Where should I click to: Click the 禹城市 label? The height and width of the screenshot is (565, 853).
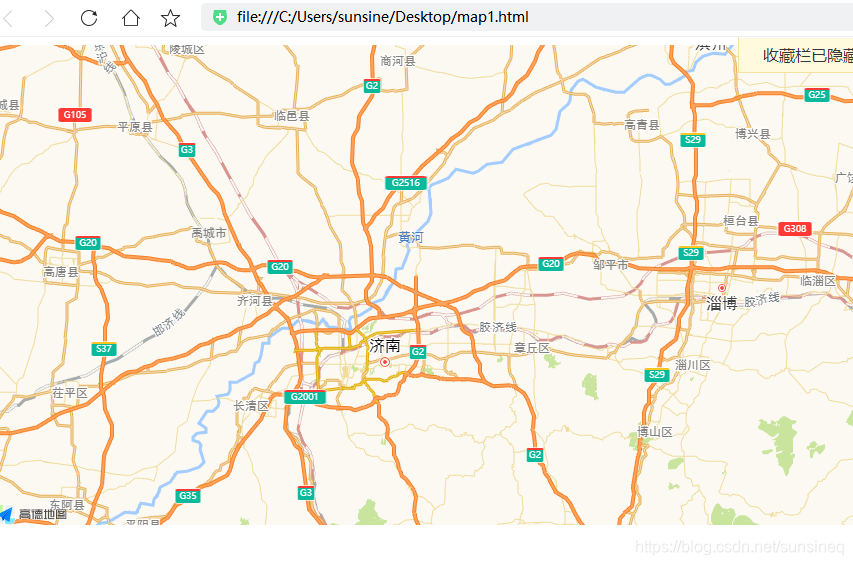209,233
